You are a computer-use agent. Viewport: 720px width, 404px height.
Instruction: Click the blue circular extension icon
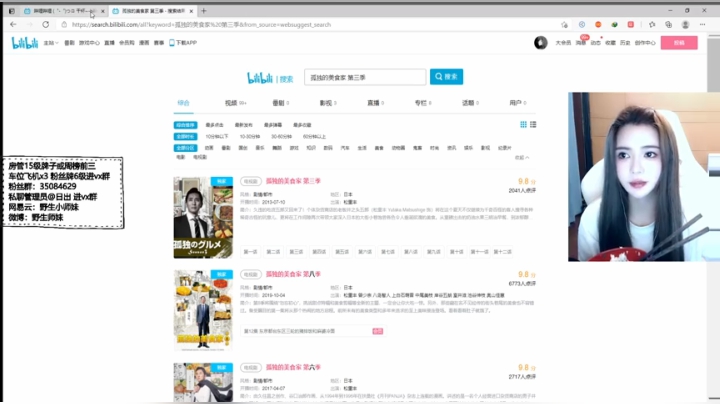(582, 25)
